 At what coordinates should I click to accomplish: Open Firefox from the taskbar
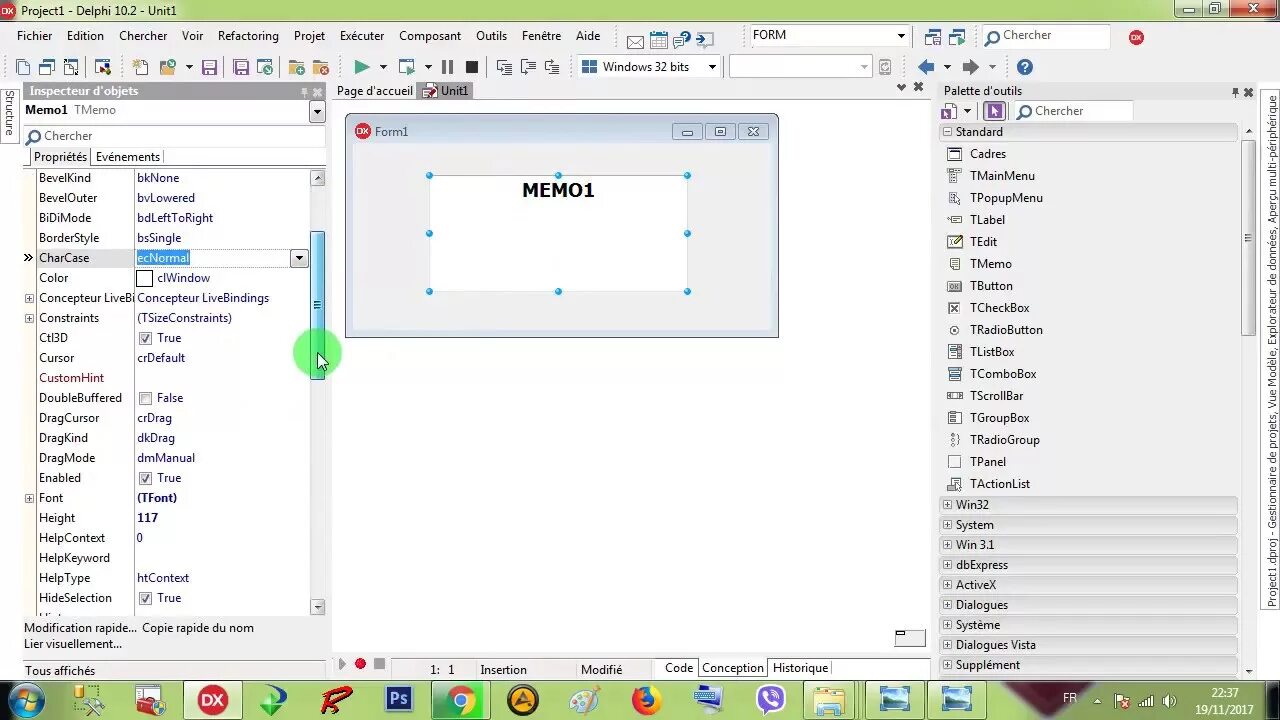(646, 699)
